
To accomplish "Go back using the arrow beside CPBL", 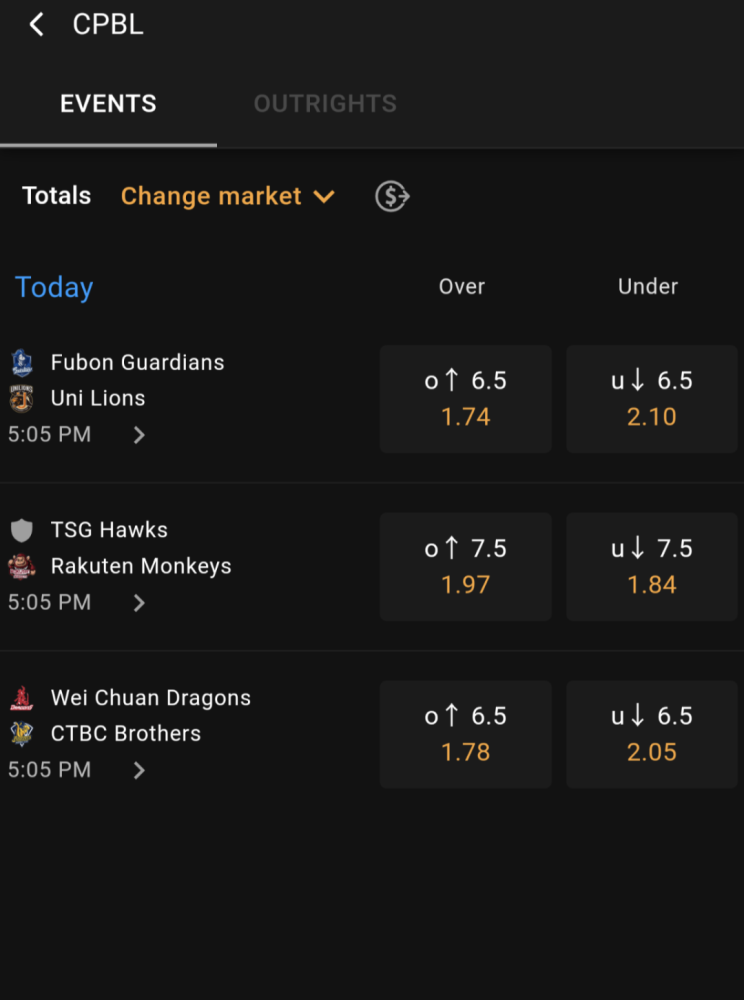I will 36,25.
